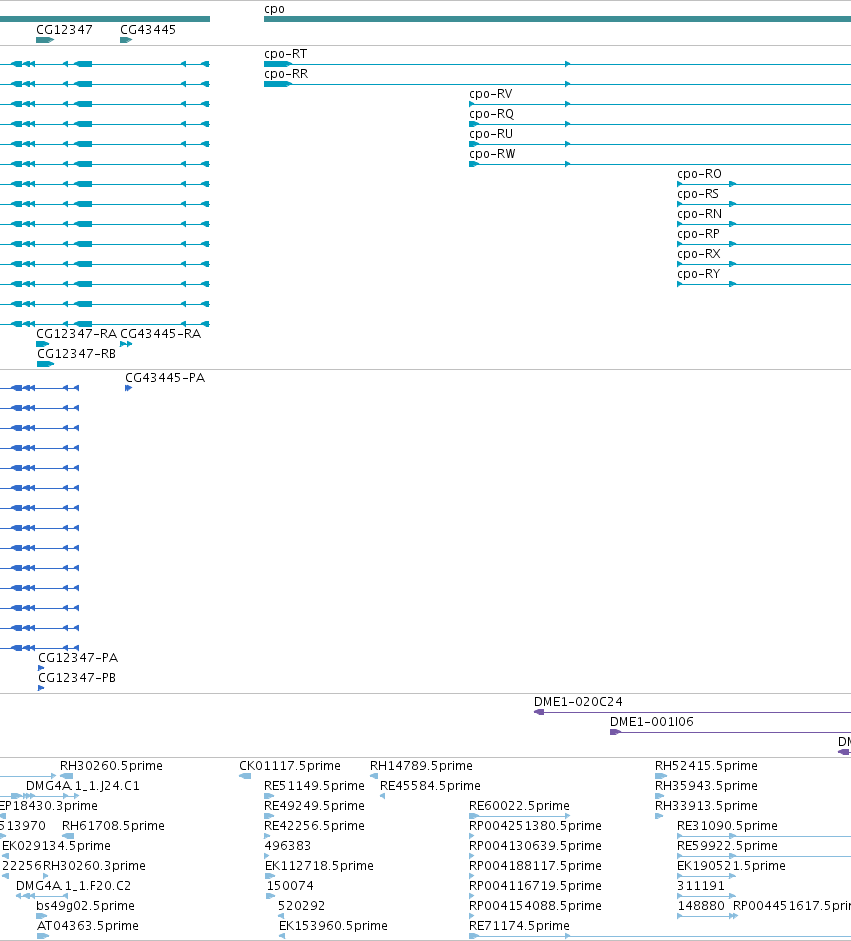Select the RH30260.5prime EST glyph
Screen dimensions: 851x941
coord(67,776)
